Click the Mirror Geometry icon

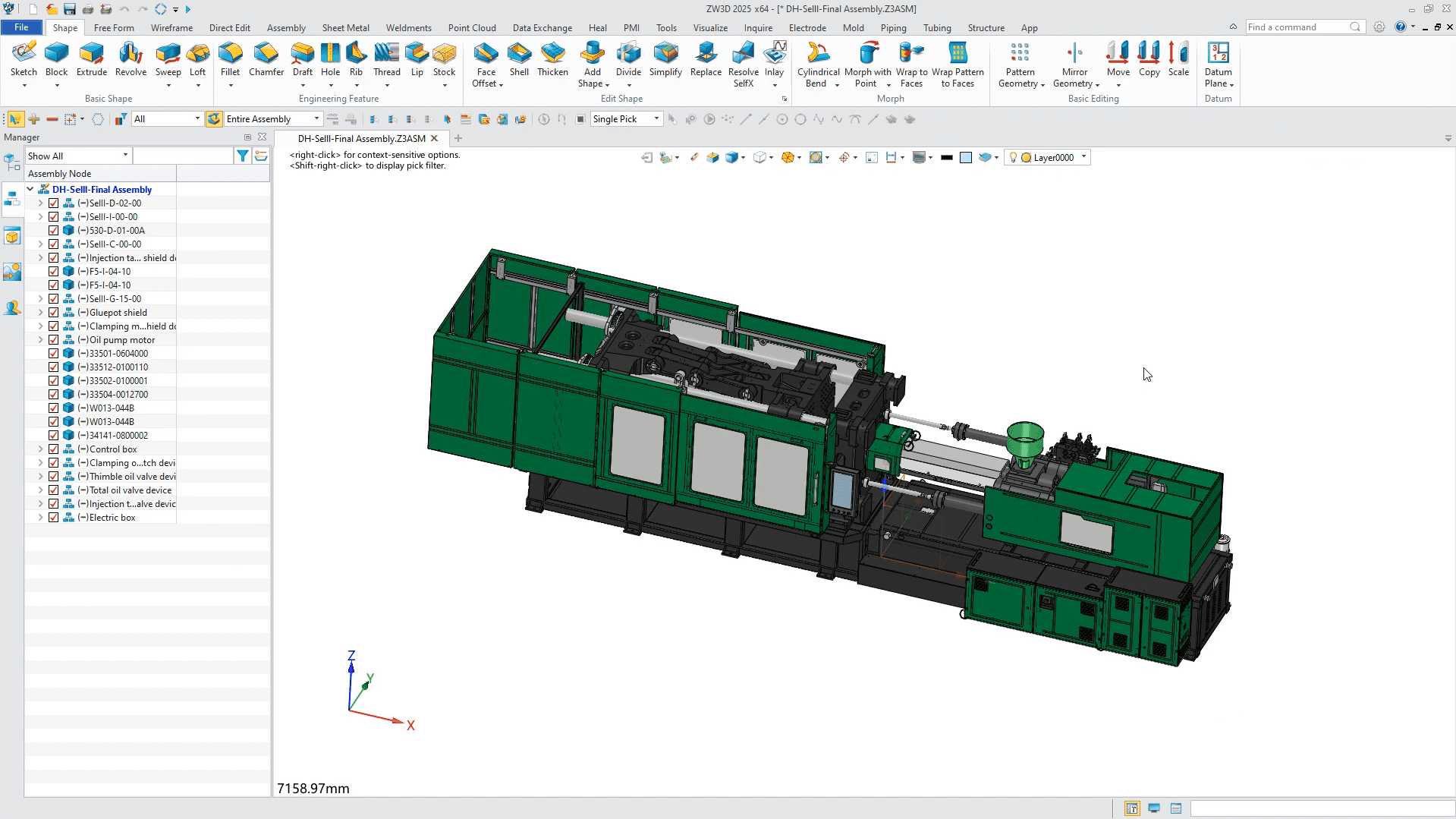(1074, 53)
